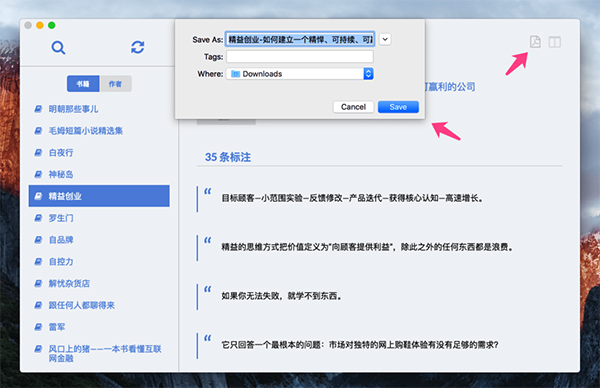The image size is (600, 388).
Task: Click book icon beside 神秘岛
Action: pos(38,174)
